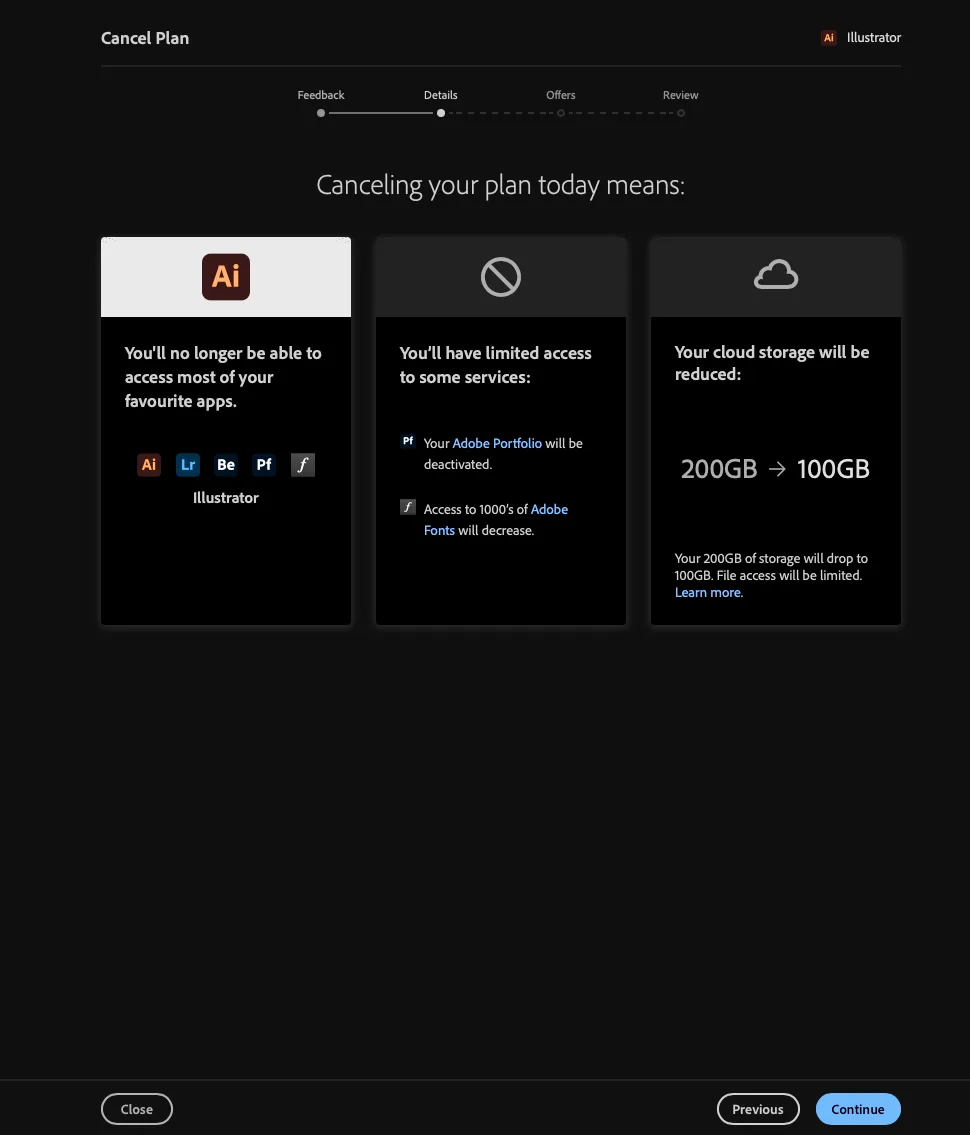Click the large Illustrator Ai logo card icon
The height and width of the screenshot is (1135, 970).
click(x=226, y=277)
